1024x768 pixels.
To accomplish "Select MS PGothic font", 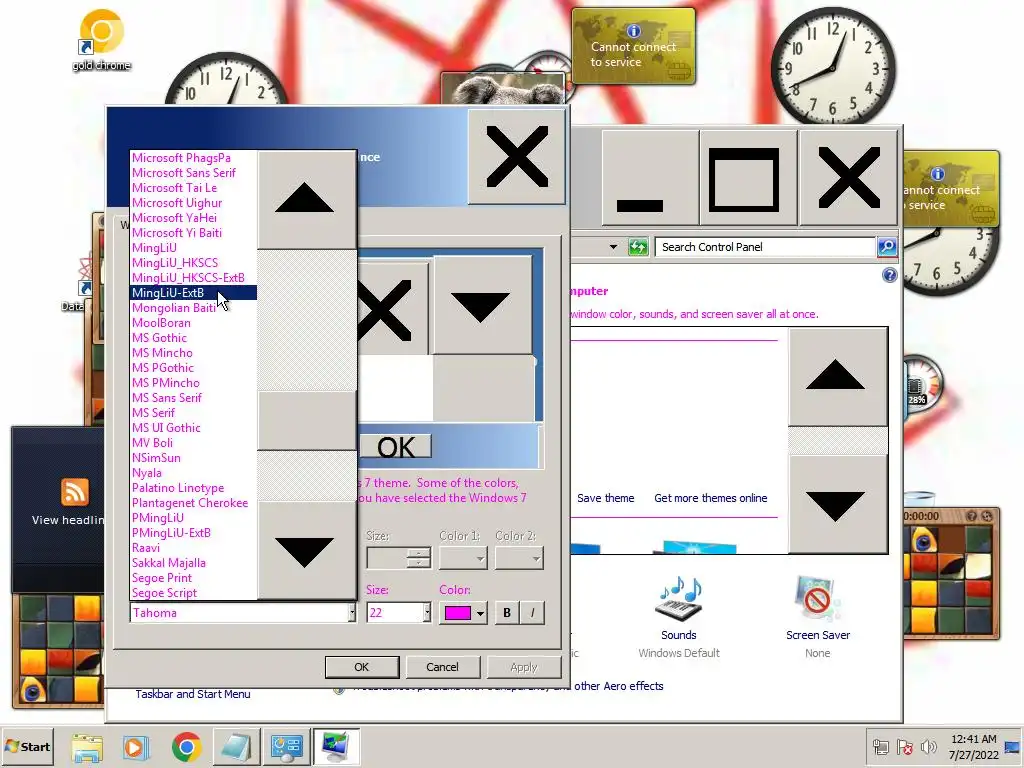I will click(x=193, y=368).
